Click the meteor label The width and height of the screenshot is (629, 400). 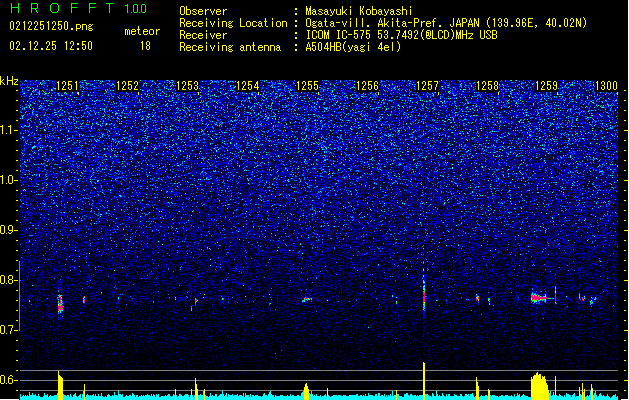(x=142, y=31)
